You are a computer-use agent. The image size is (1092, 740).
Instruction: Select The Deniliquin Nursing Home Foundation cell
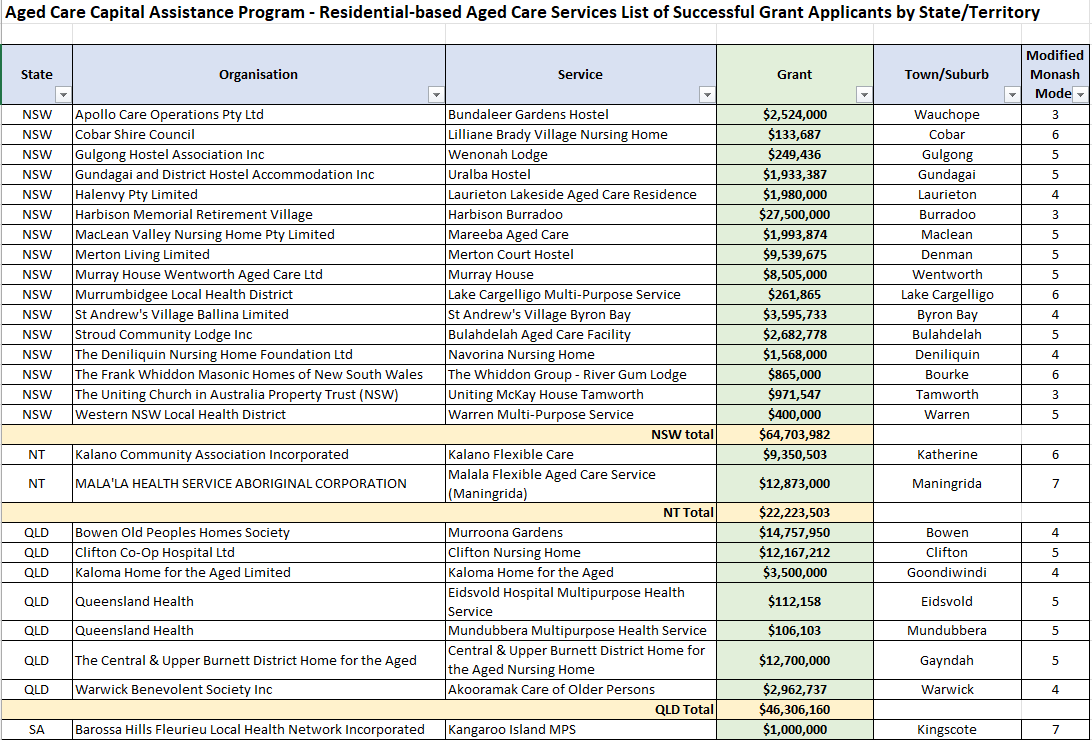258,354
